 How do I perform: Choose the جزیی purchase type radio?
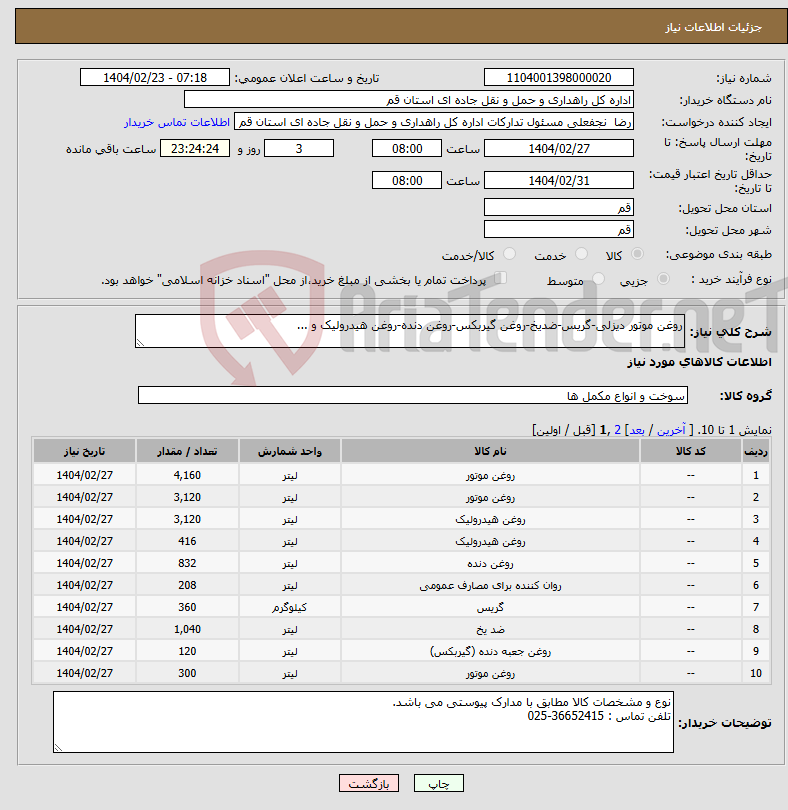pyautogui.click(x=663, y=279)
